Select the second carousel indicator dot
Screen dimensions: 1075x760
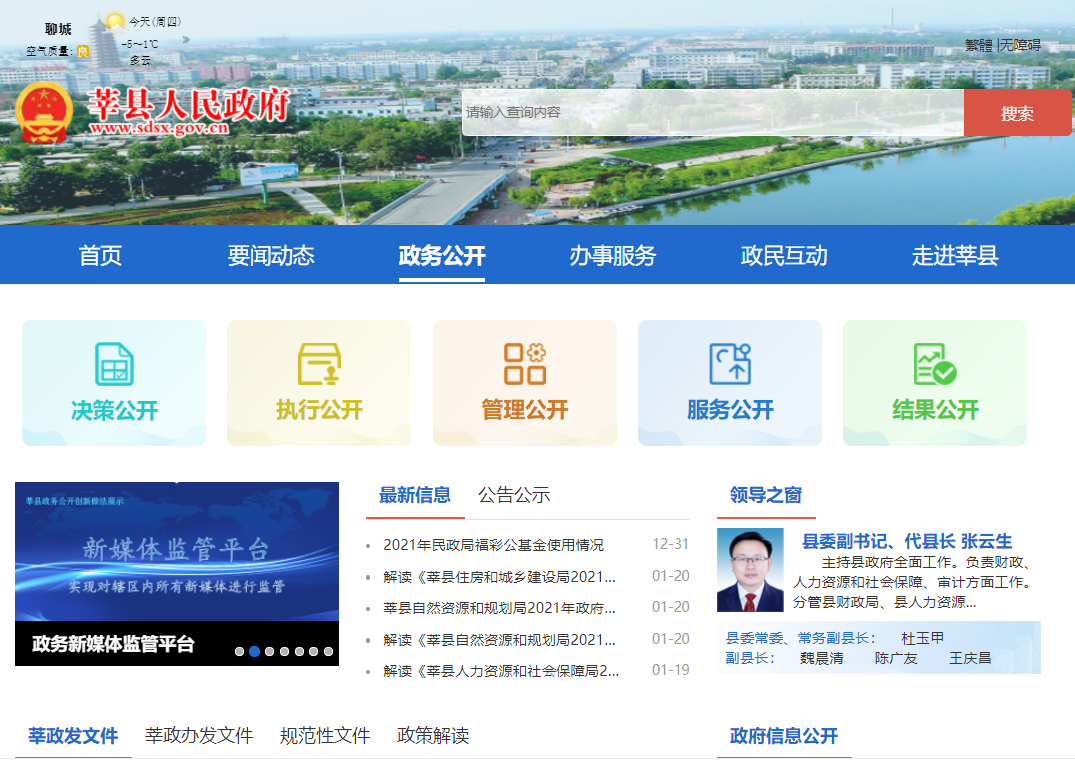click(254, 651)
